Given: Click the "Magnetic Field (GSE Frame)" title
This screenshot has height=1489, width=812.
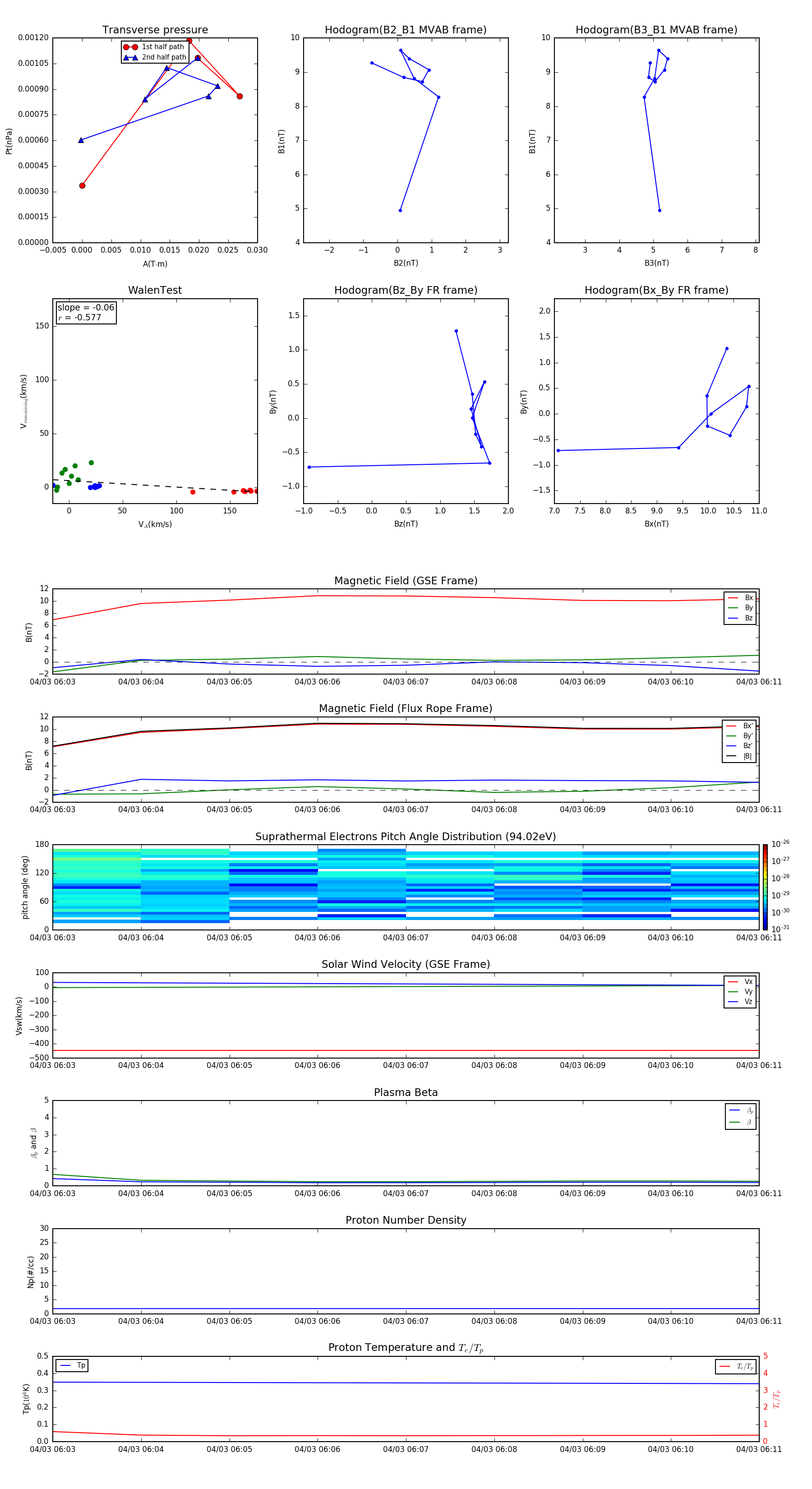Looking at the screenshot, I should pyautogui.click(x=406, y=581).
